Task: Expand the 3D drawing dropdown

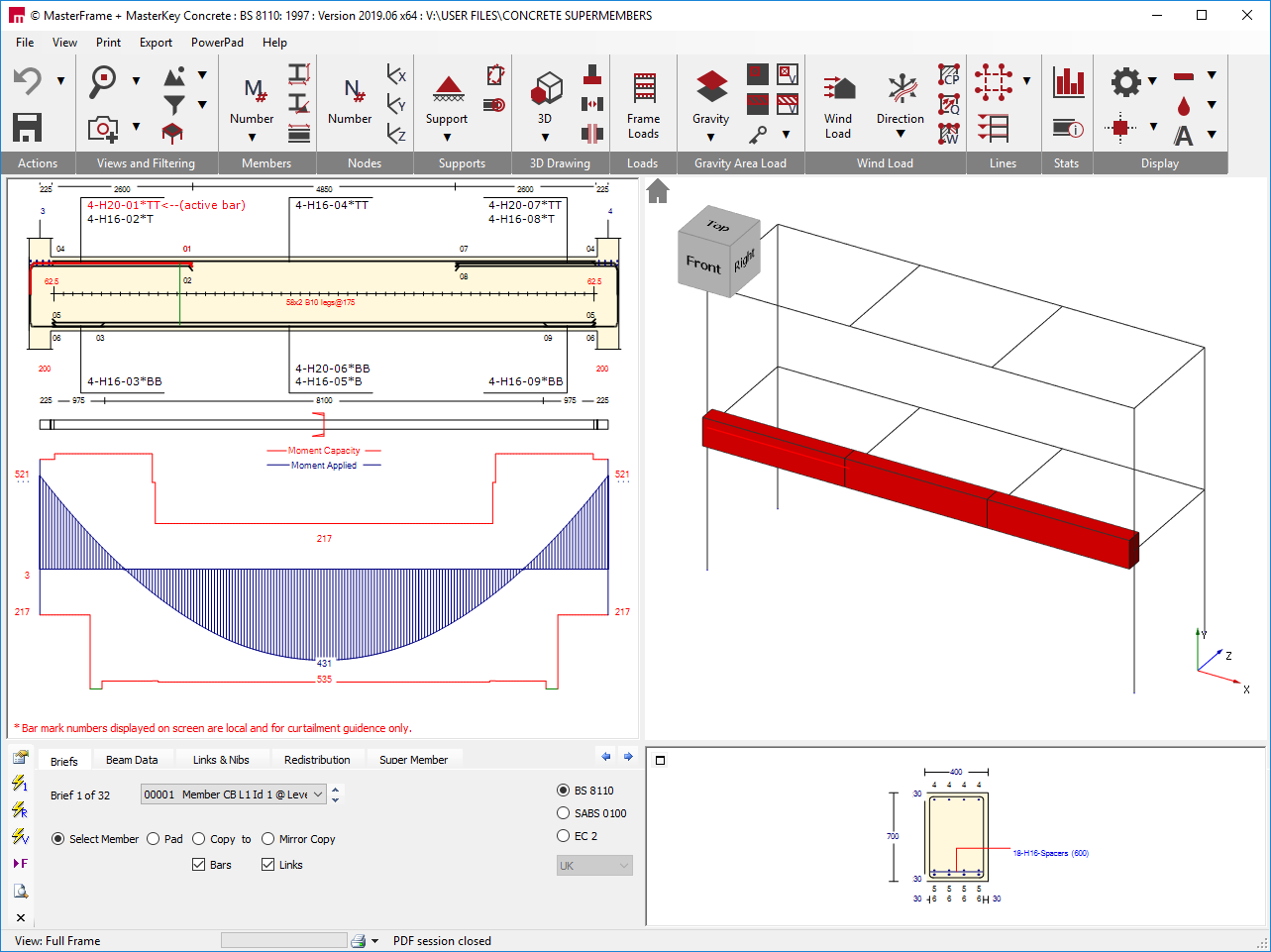Action: point(545,138)
